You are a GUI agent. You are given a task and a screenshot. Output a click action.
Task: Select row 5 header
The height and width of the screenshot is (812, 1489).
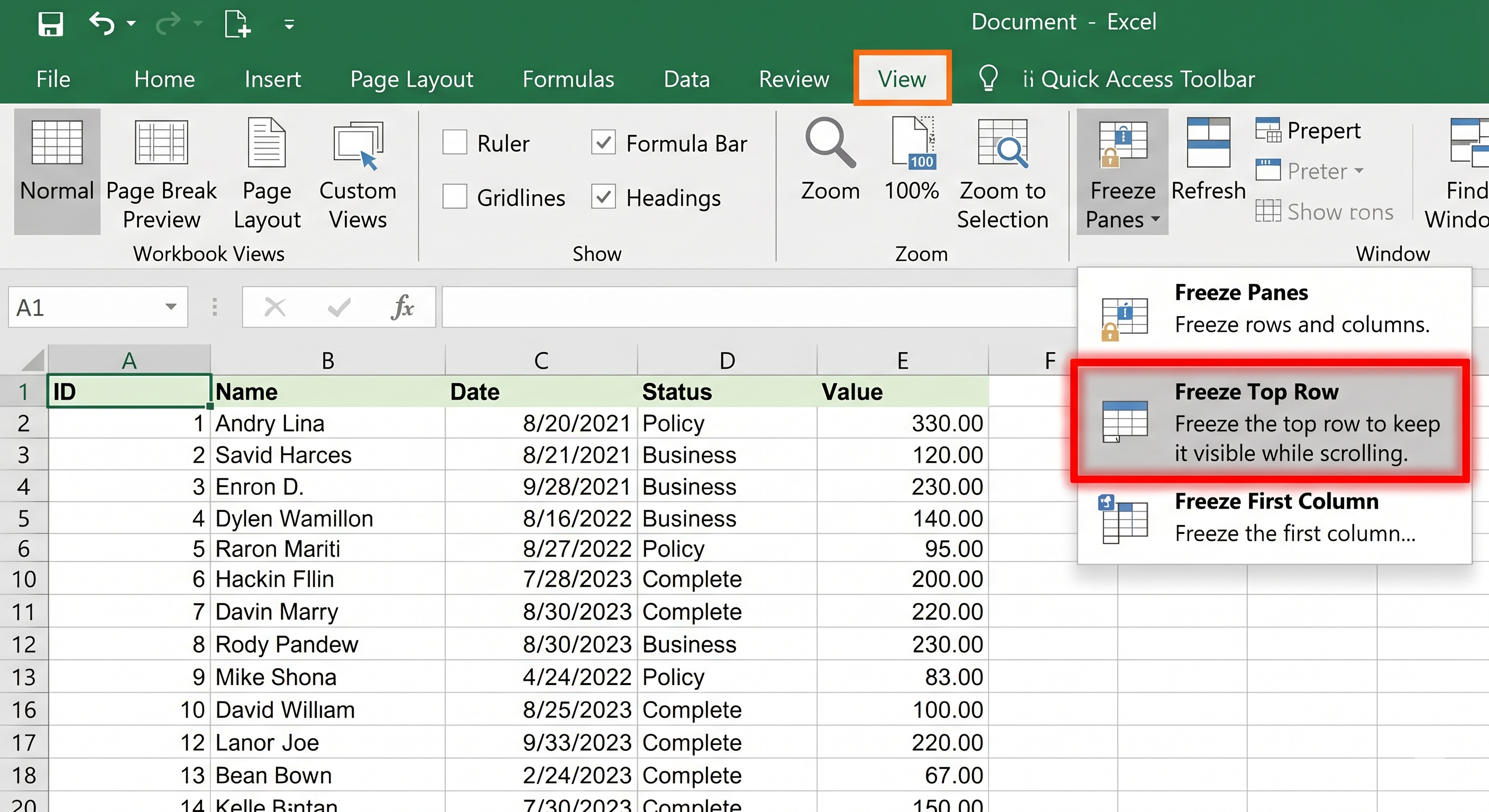point(24,519)
